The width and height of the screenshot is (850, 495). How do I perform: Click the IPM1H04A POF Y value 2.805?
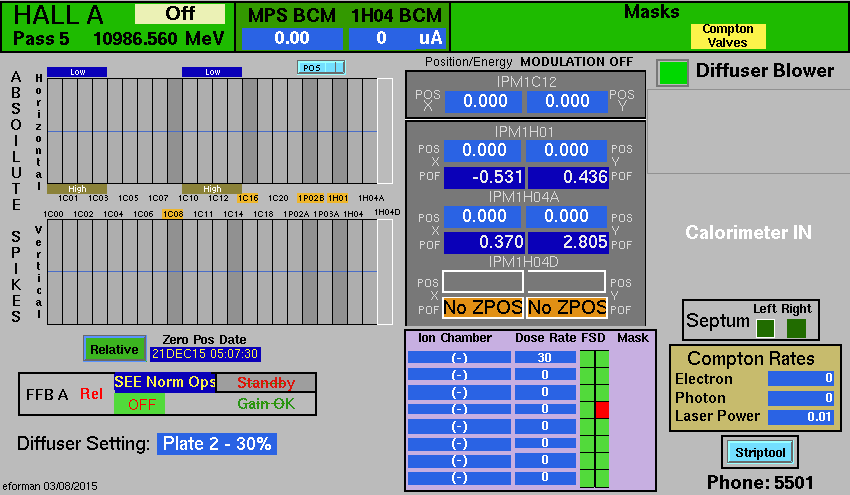(568, 242)
